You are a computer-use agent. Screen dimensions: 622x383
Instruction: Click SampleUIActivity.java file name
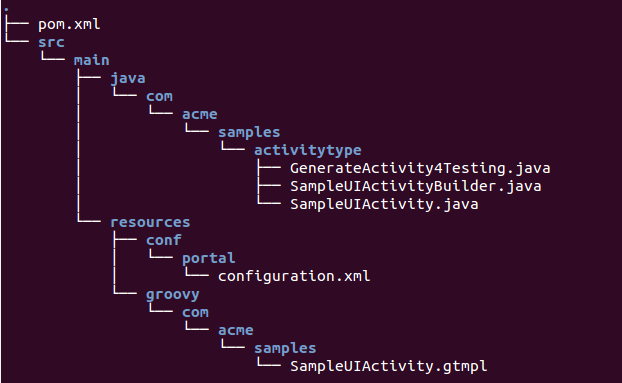pos(384,205)
